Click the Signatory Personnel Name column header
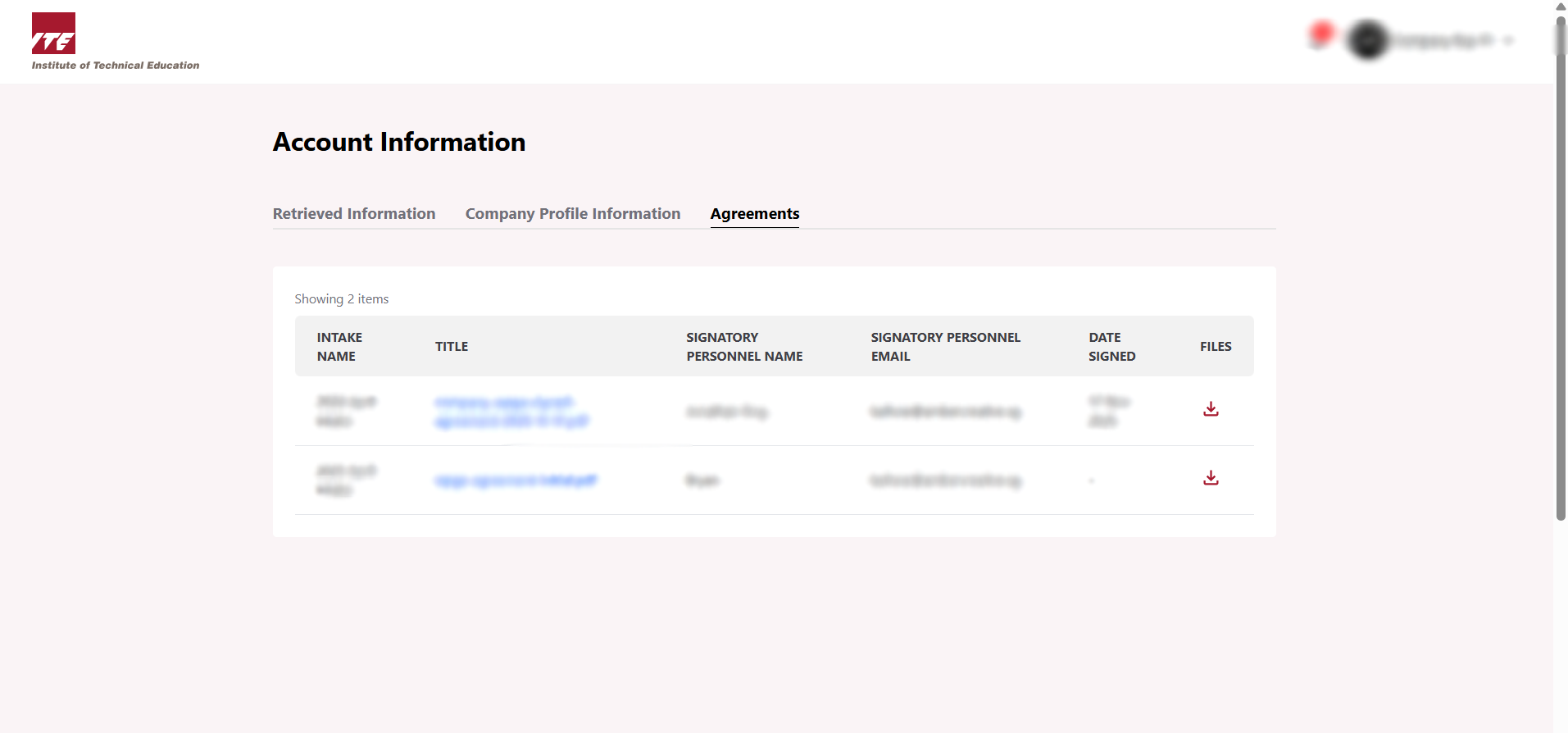Image resolution: width=1568 pixels, height=733 pixels. pos(744,347)
